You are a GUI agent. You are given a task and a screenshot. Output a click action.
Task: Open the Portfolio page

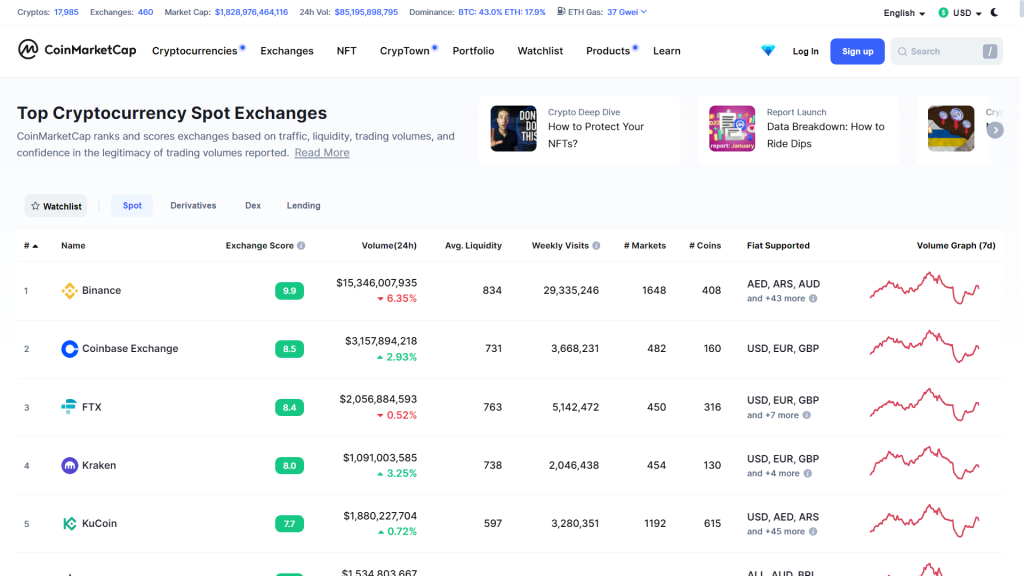pyautogui.click(x=473, y=51)
